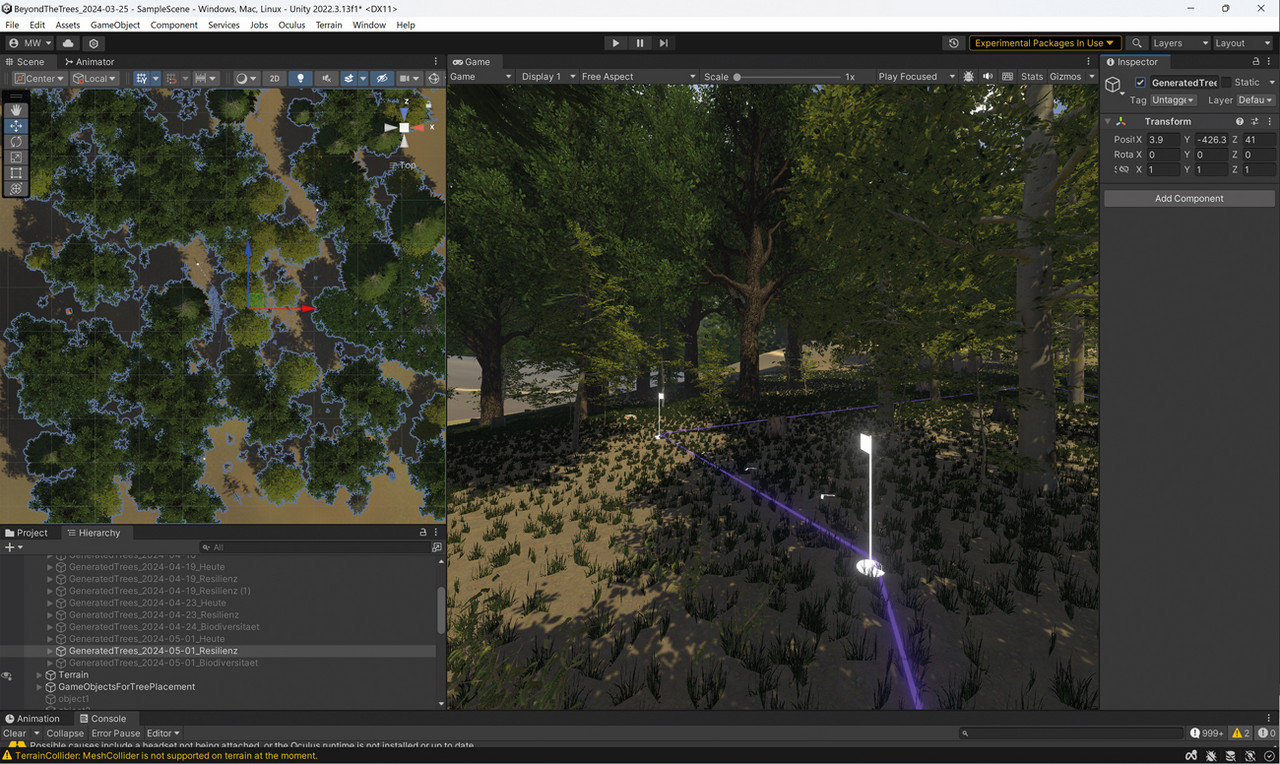Open Transform component help icon

point(1239,121)
